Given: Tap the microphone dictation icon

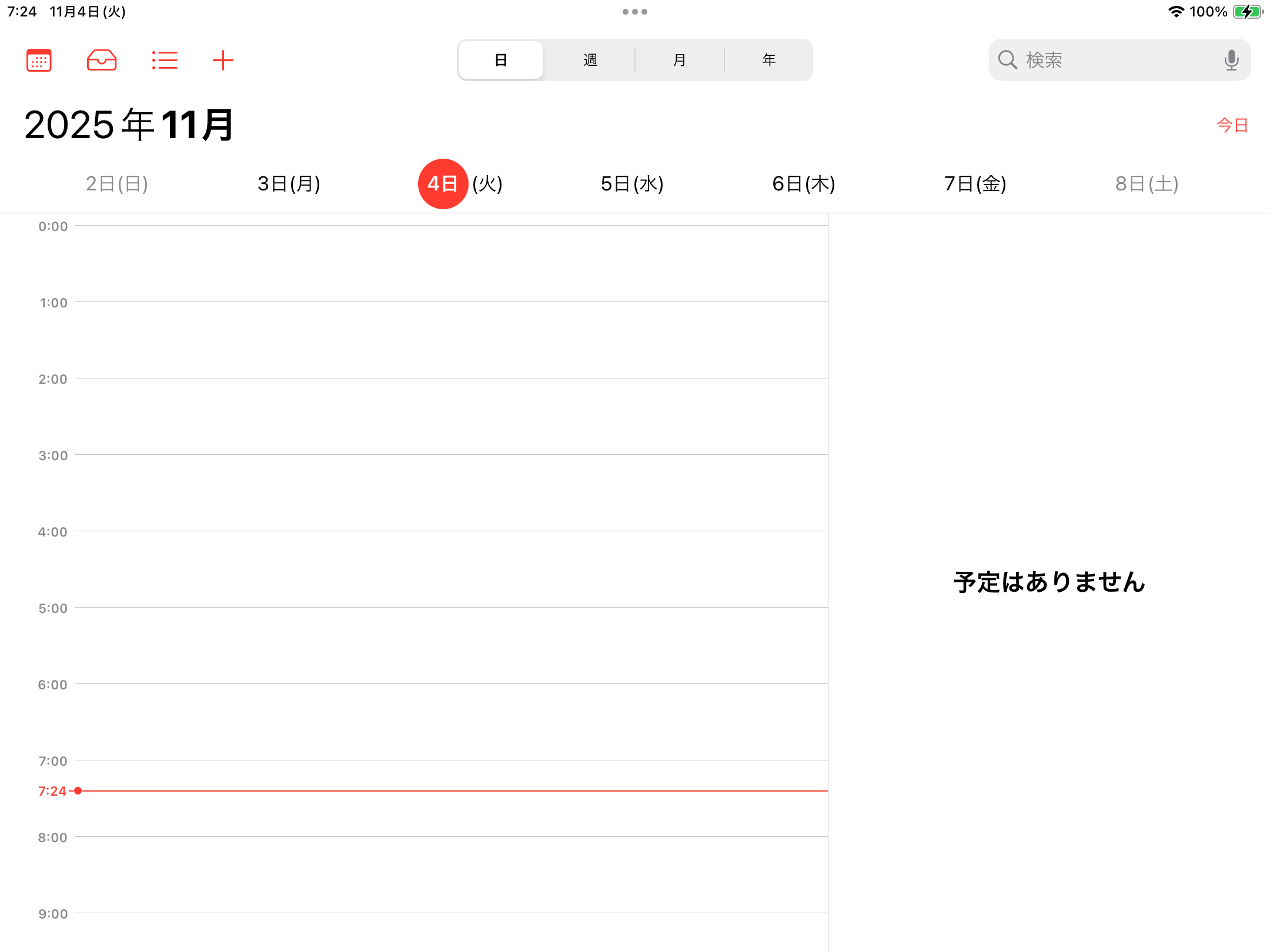Looking at the screenshot, I should pyautogui.click(x=1231, y=60).
